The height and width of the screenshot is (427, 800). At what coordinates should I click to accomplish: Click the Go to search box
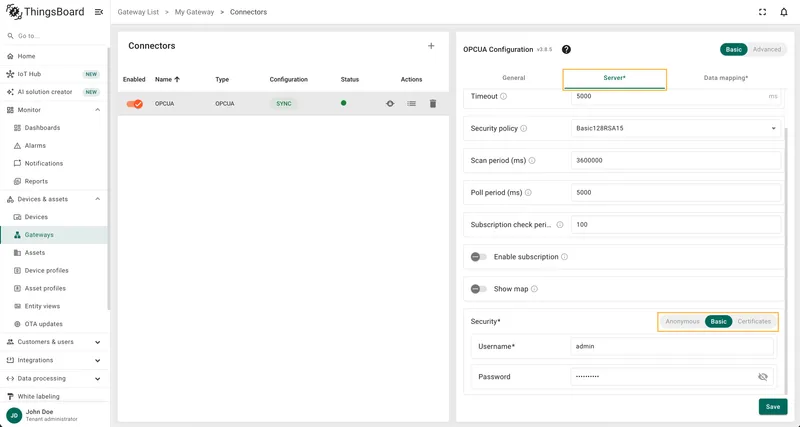[x=54, y=36]
